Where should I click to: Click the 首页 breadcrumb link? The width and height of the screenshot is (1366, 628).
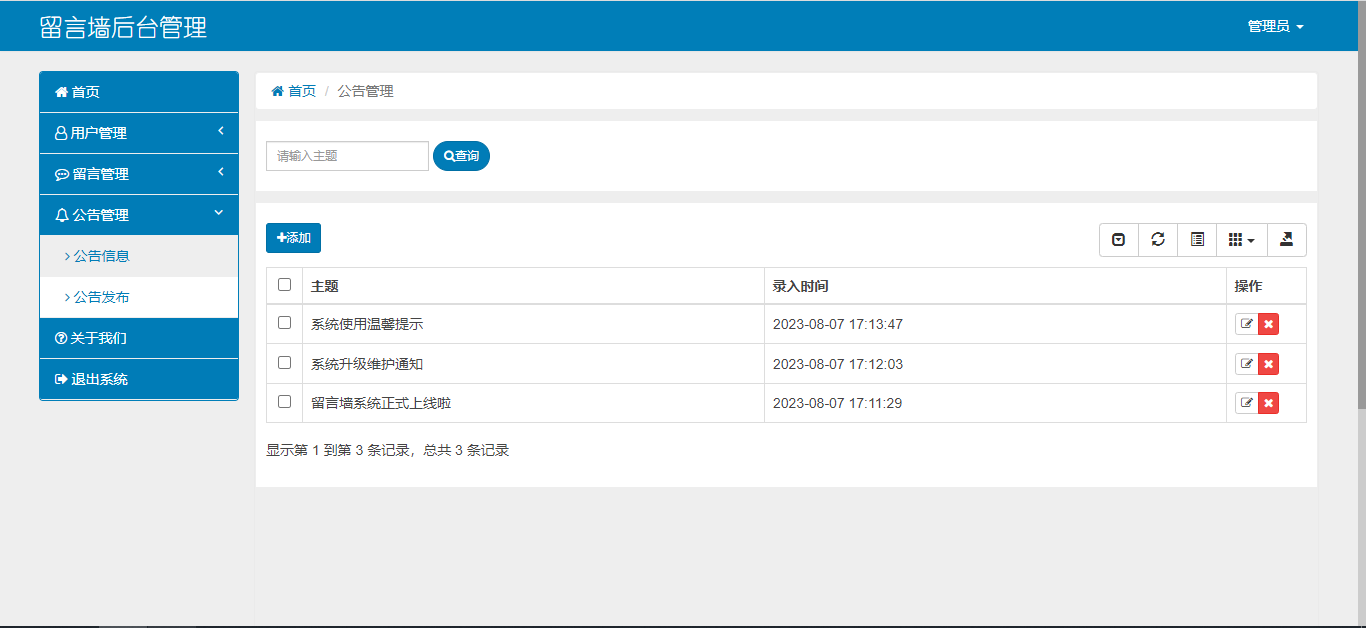pyautogui.click(x=294, y=91)
